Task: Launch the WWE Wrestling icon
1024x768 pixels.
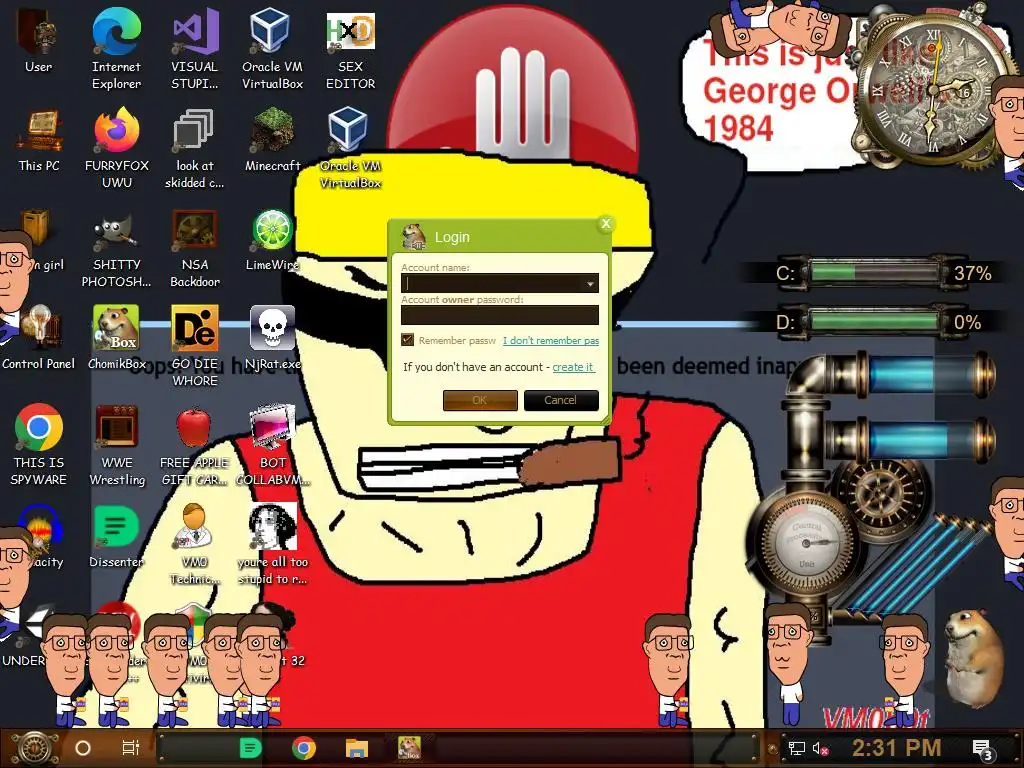Action: coord(117,445)
